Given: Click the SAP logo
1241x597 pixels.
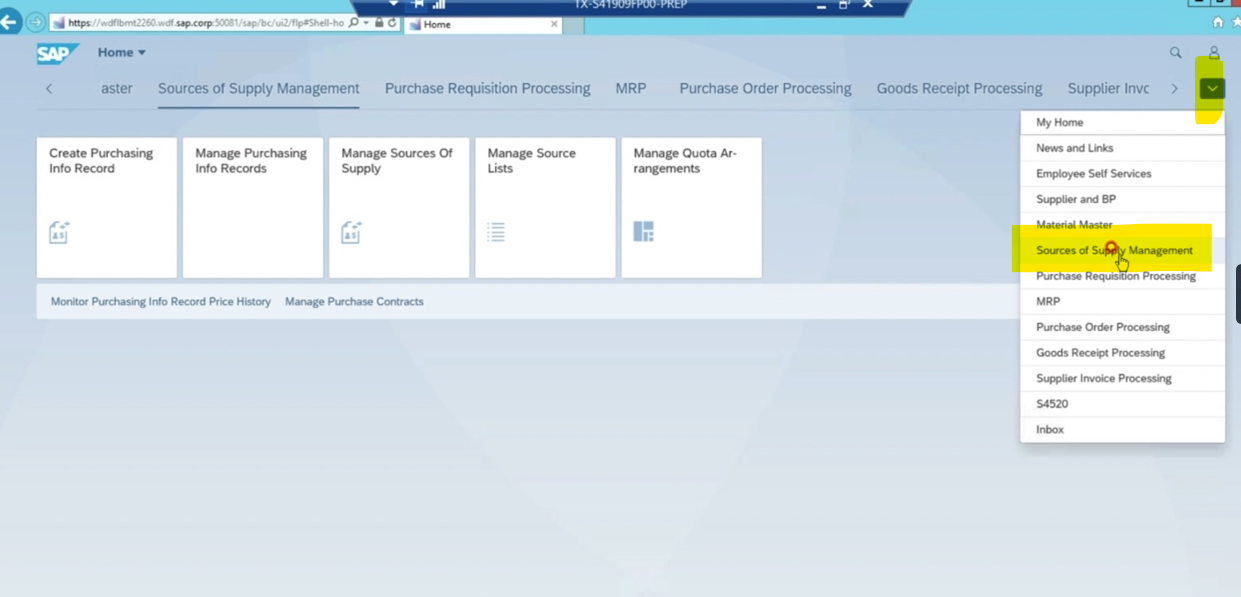Looking at the screenshot, I should click(x=56, y=53).
